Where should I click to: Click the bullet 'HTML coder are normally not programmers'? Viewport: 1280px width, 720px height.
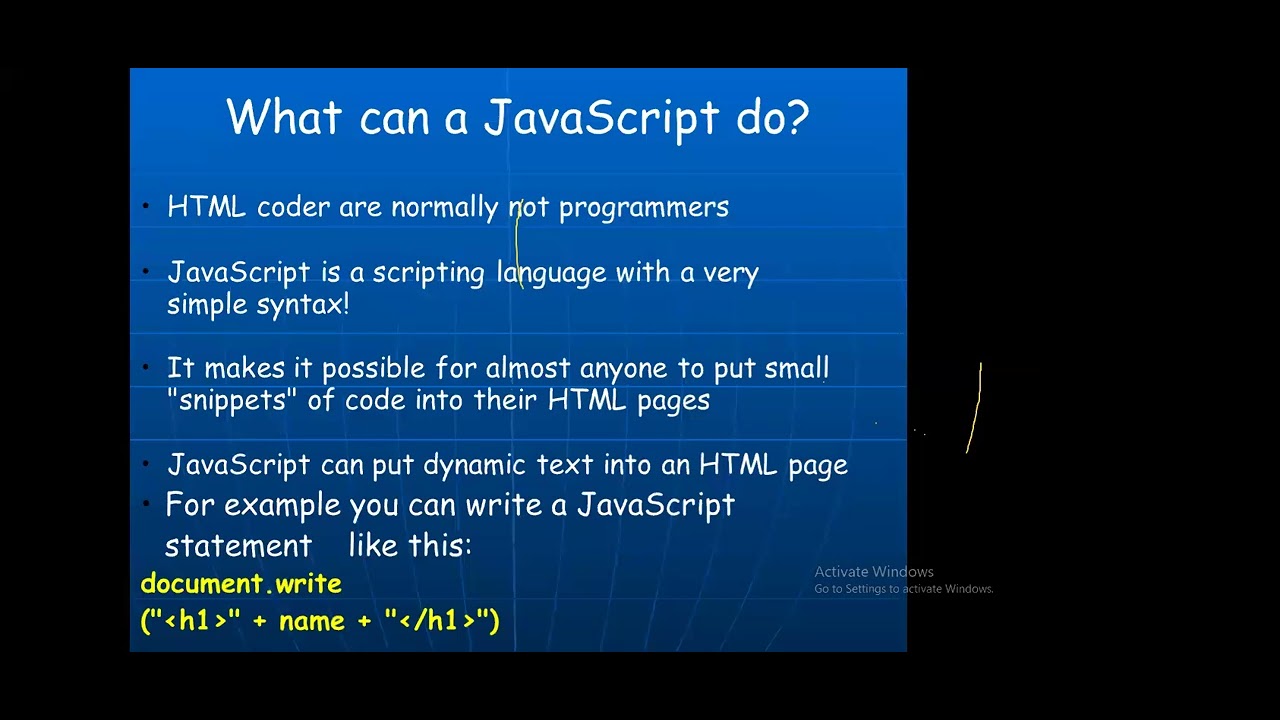point(448,208)
